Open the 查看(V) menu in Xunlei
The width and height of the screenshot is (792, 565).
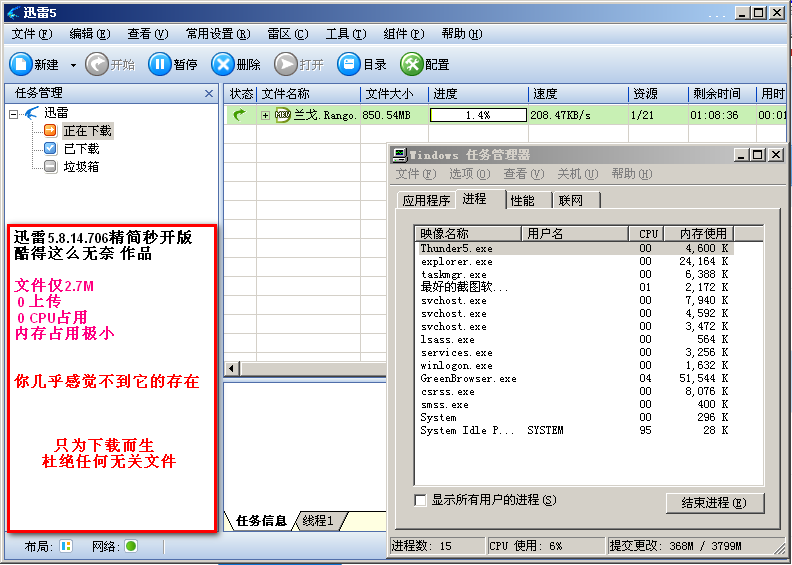[x=148, y=34]
